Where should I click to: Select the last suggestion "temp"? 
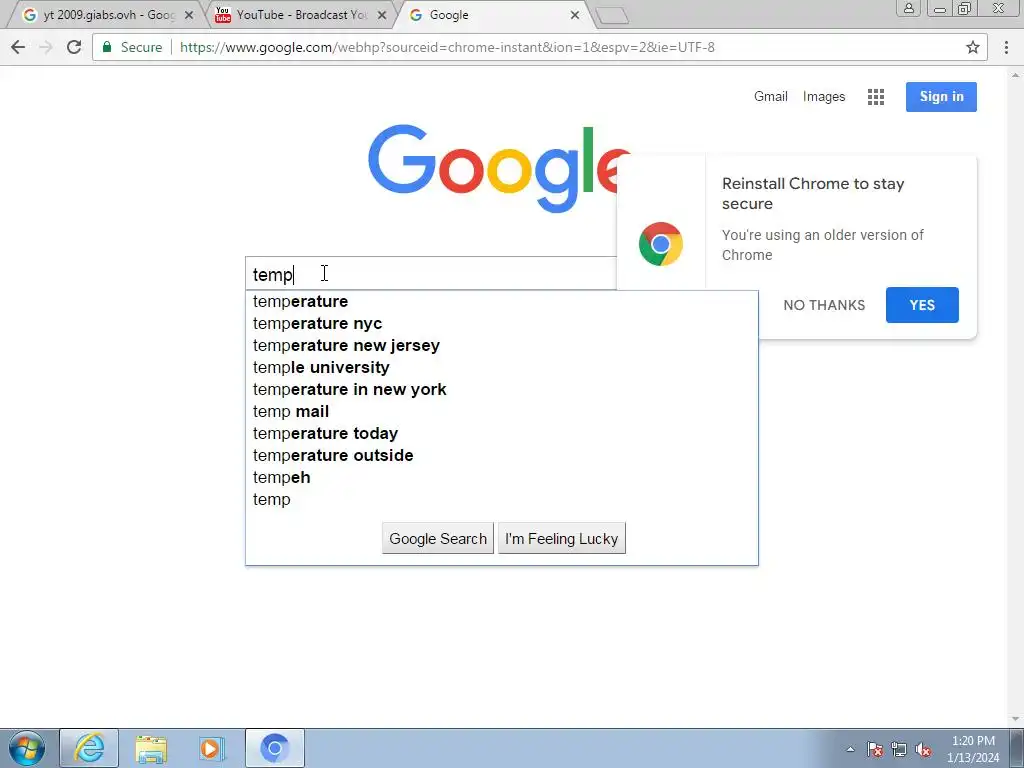(x=502, y=500)
